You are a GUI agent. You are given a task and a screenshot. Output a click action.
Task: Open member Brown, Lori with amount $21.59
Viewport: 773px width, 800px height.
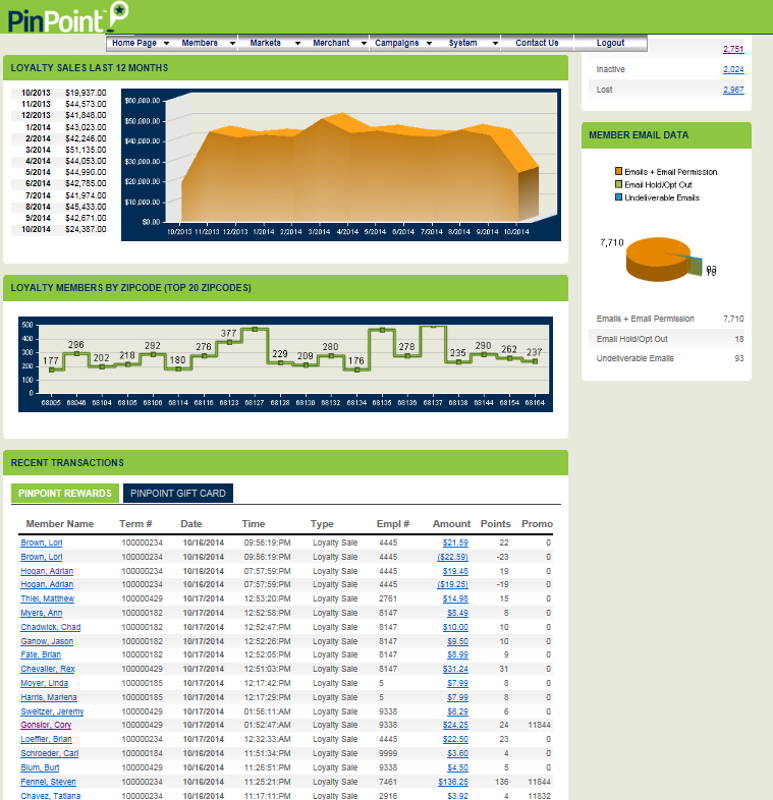(41, 543)
